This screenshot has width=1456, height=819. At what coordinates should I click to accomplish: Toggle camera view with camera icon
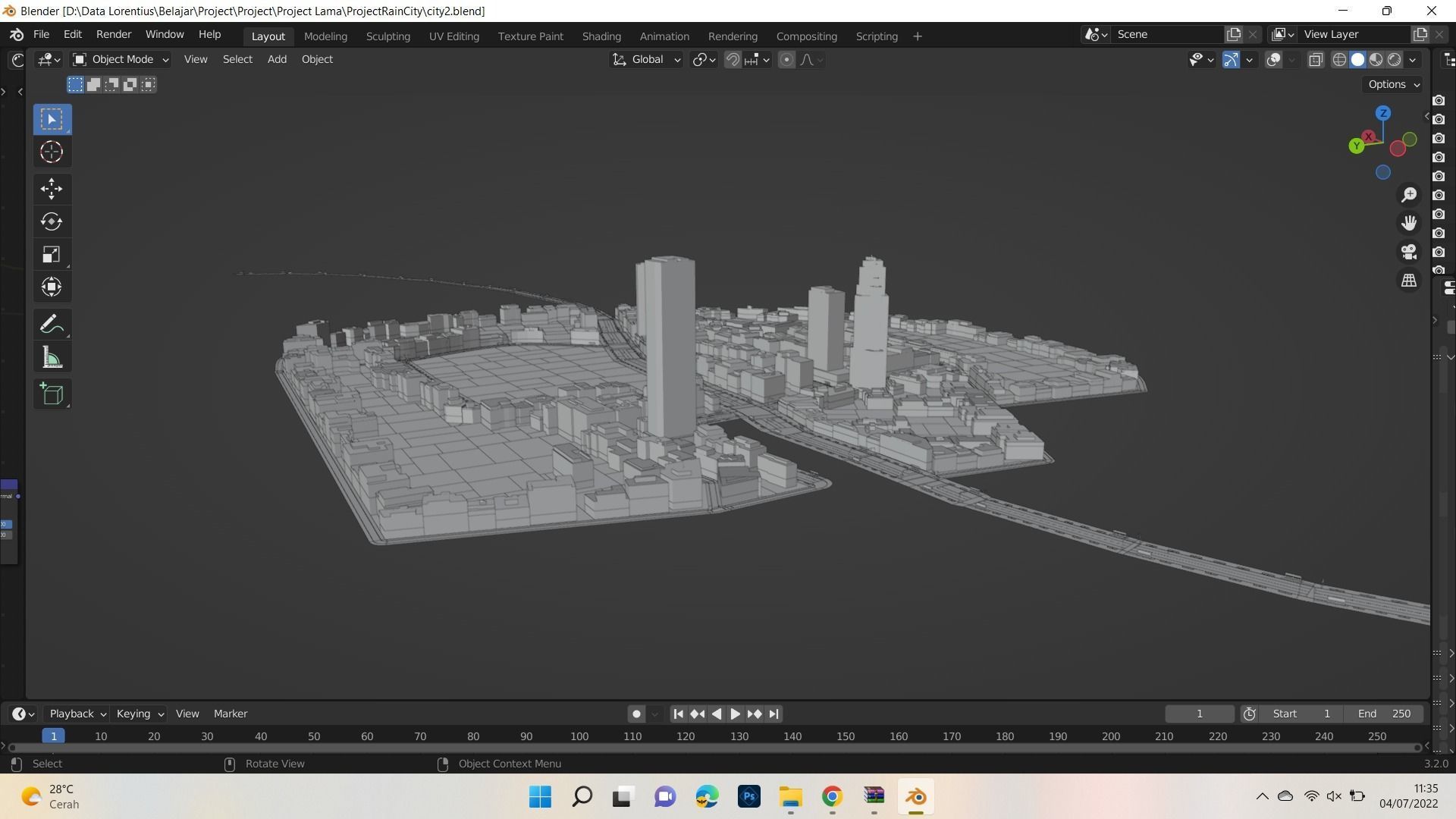coord(1409,252)
